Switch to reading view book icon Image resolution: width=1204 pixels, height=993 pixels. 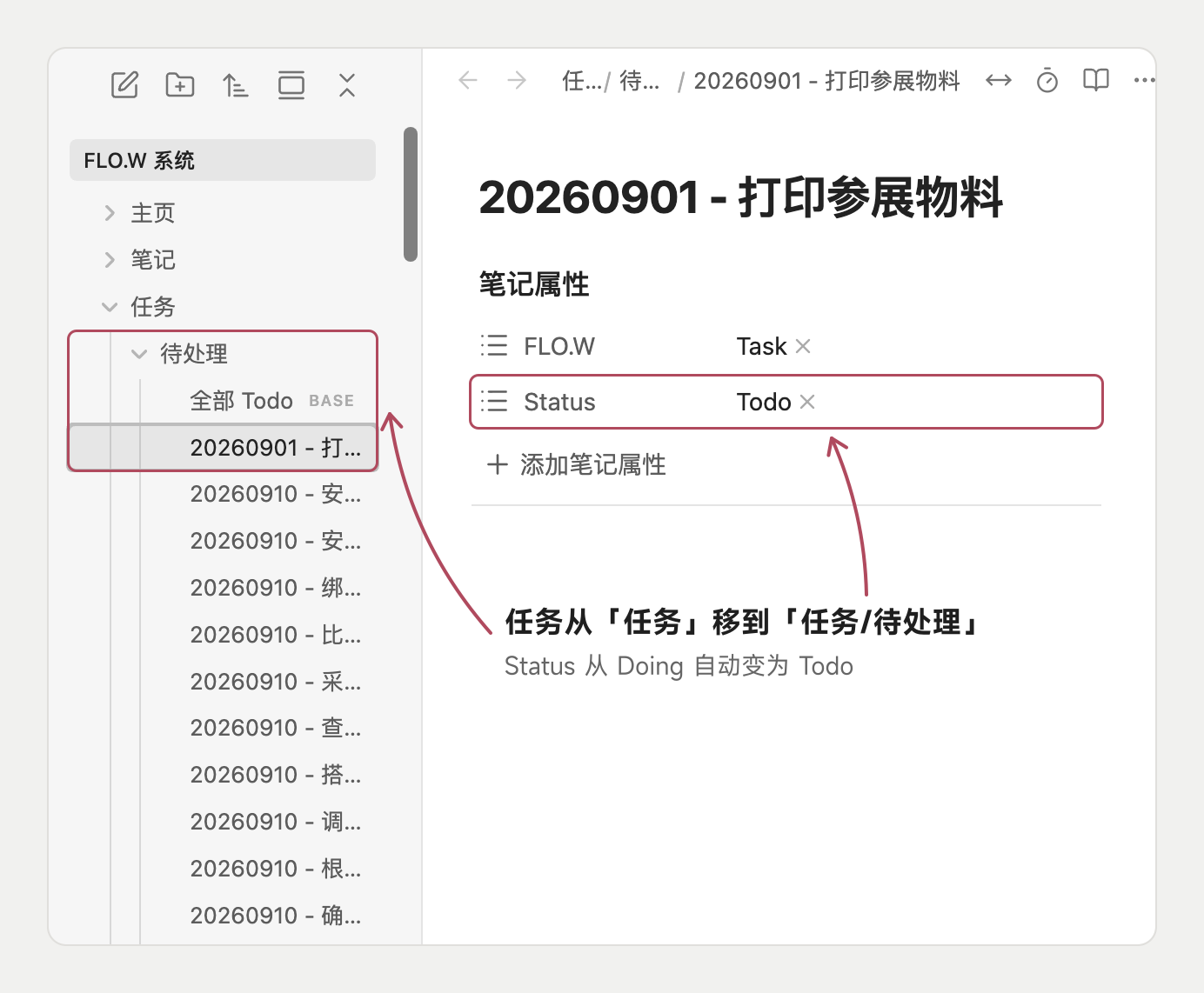[x=1096, y=81]
